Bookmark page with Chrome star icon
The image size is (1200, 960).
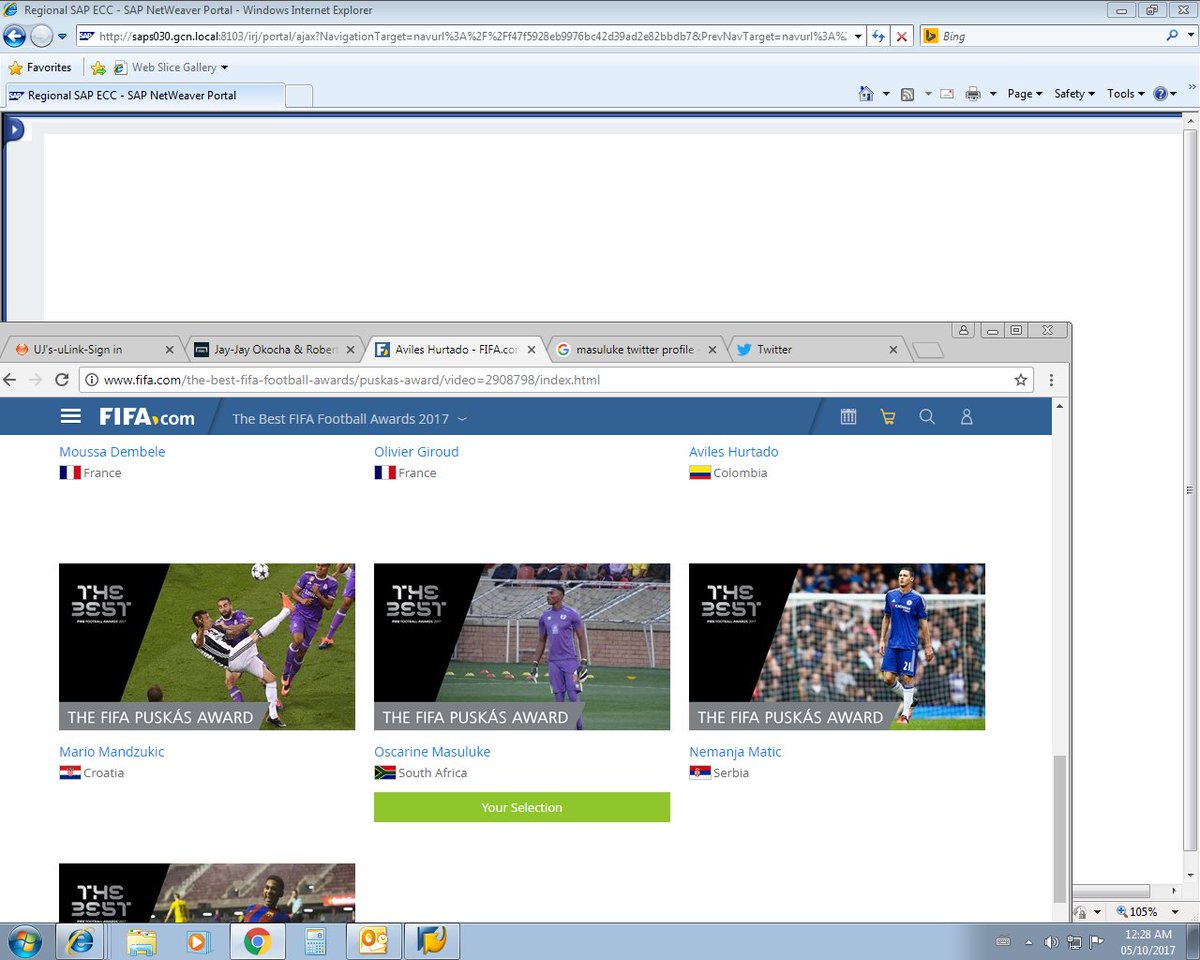click(x=1020, y=380)
